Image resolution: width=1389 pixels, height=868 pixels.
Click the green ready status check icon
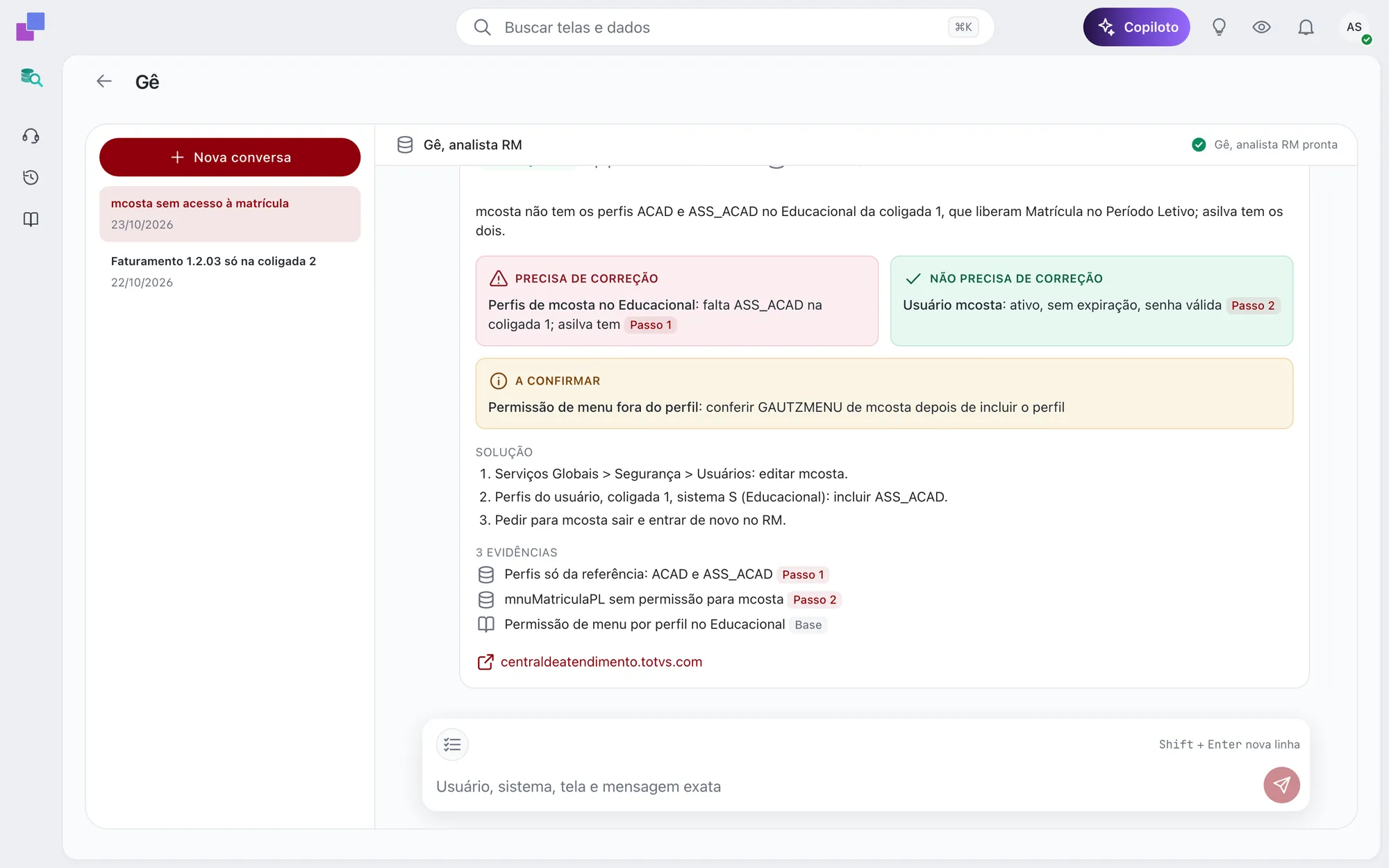pos(1199,144)
